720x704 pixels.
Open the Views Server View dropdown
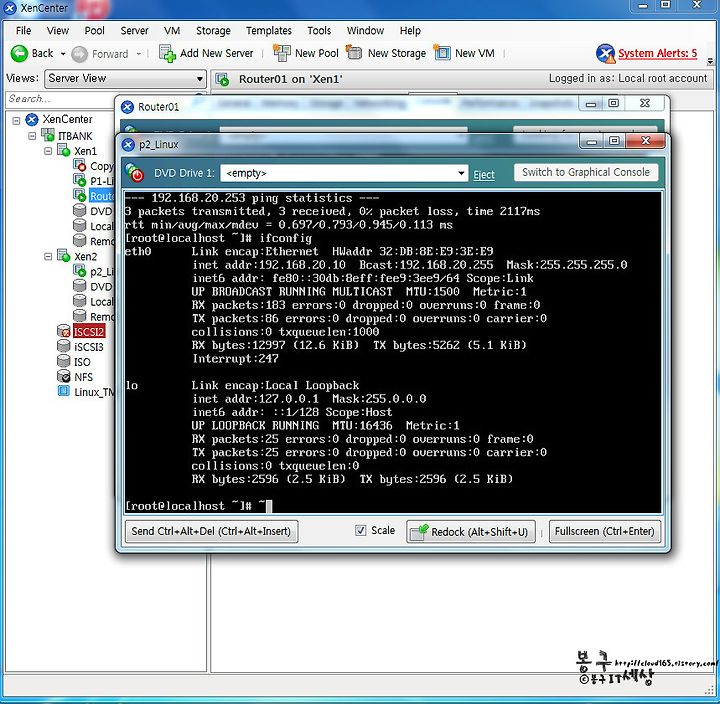125,79
